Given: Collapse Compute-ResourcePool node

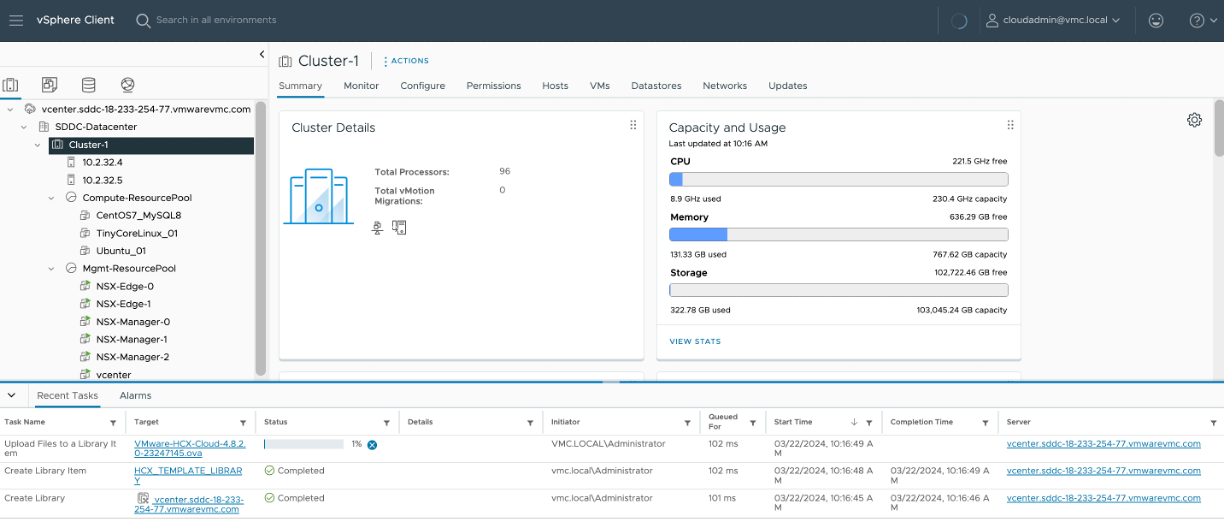Looking at the screenshot, I should tap(52, 198).
